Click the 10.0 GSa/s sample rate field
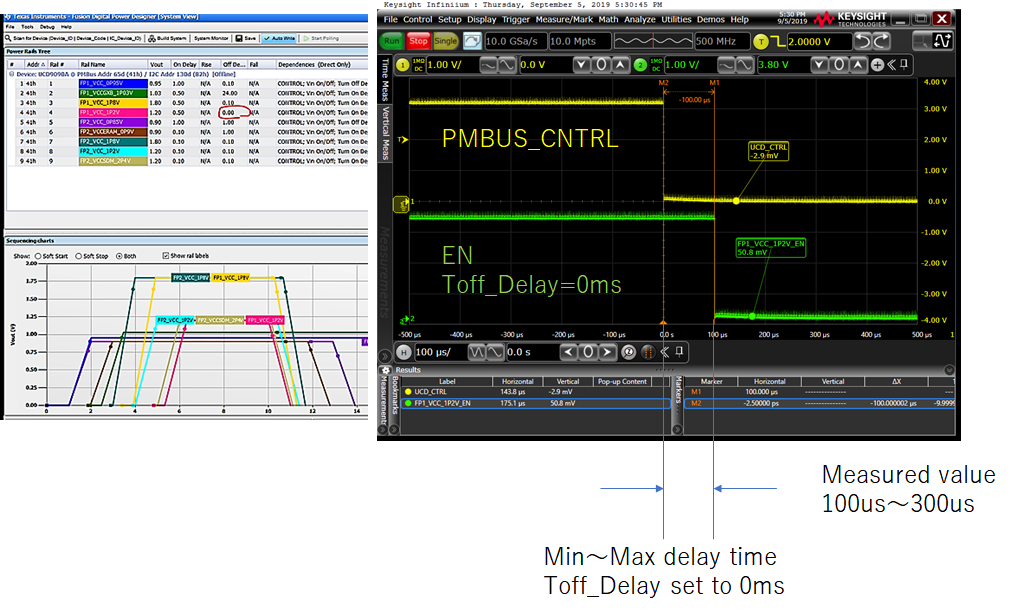This screenshot has height=616, width=1011. pos(515,41)
